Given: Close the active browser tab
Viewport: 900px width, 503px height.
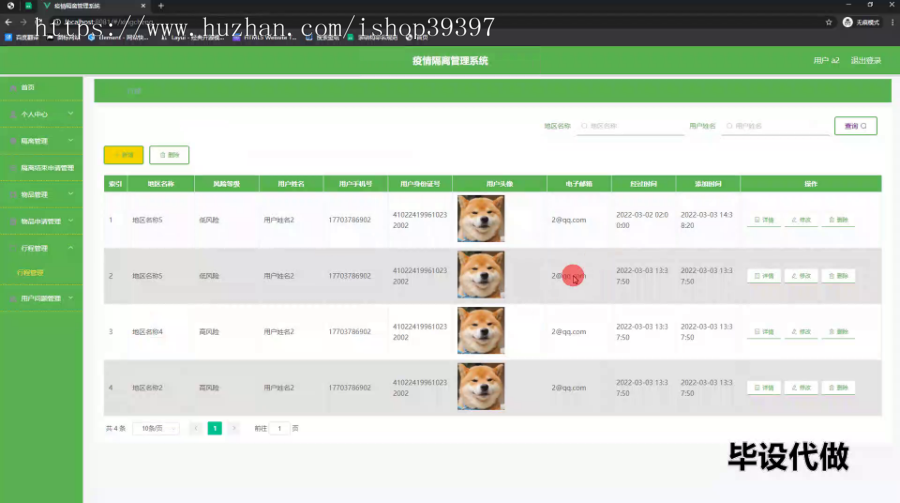Looking at the screenshot, I should tap(143, 6).
